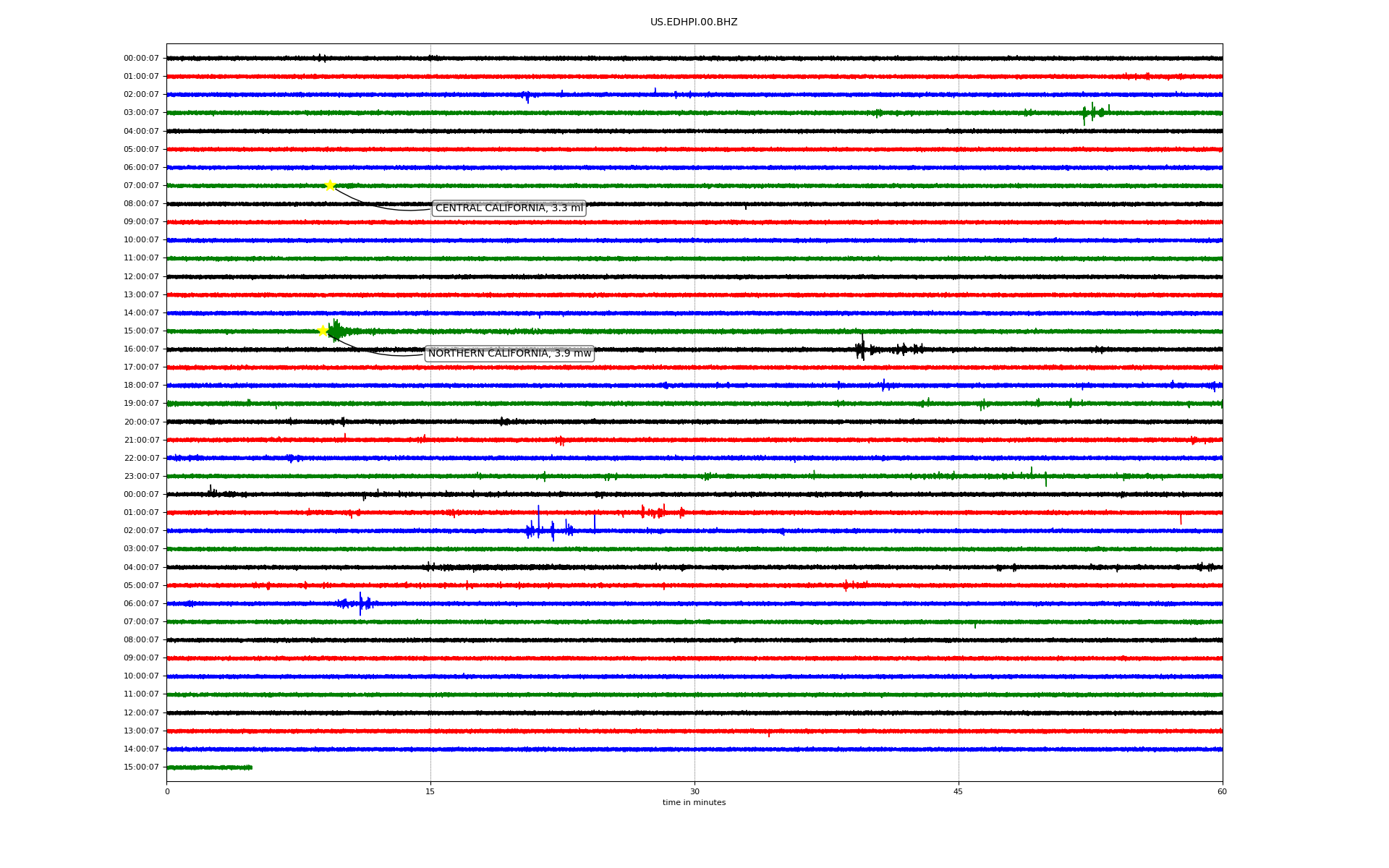The height and width of the screenshot is (868, 1389).
Task: Click the 30 tick on the x-axis
Action: point(694,791)
